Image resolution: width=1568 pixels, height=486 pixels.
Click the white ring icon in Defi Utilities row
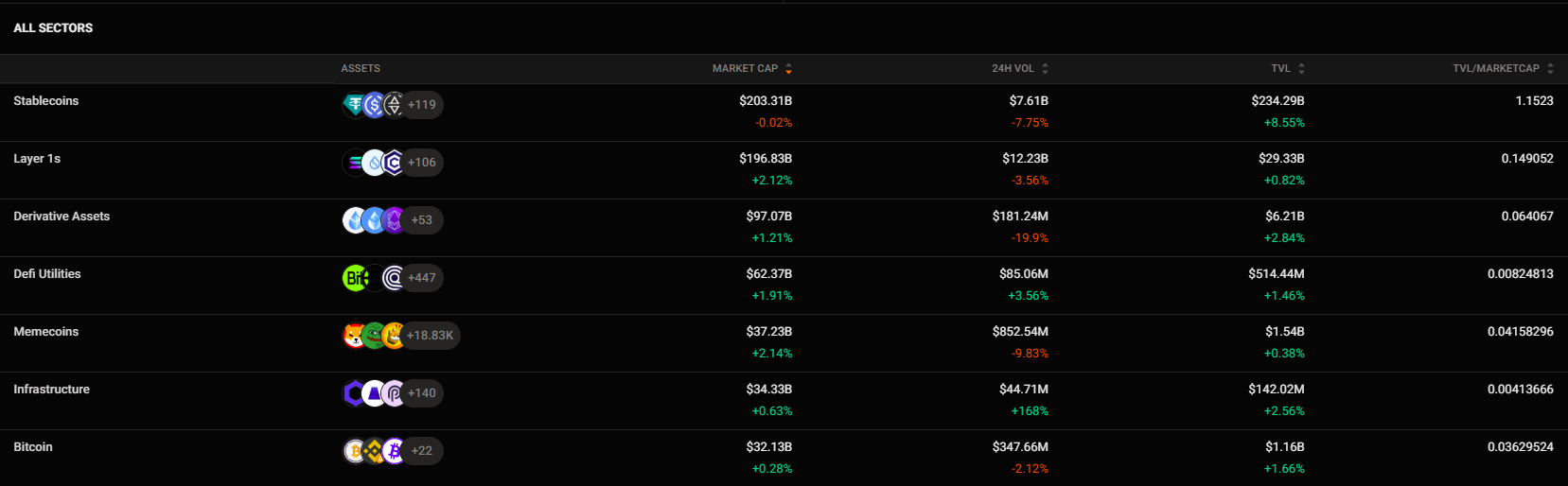click(x=394, y=278)
